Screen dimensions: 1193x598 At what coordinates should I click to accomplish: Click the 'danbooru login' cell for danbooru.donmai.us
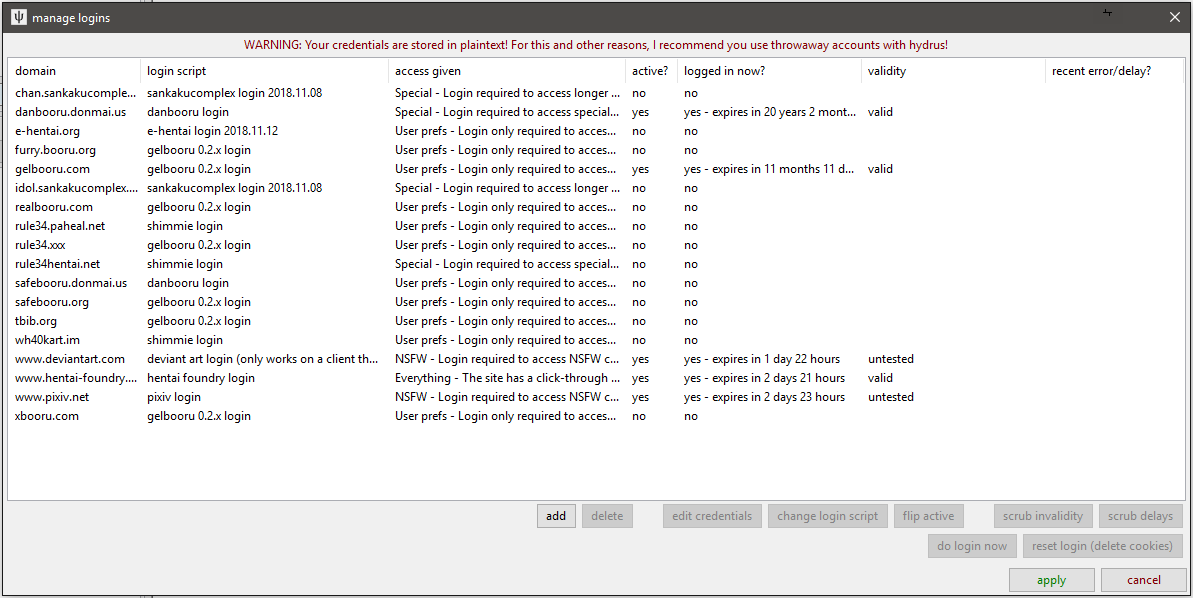pos(188,112)
